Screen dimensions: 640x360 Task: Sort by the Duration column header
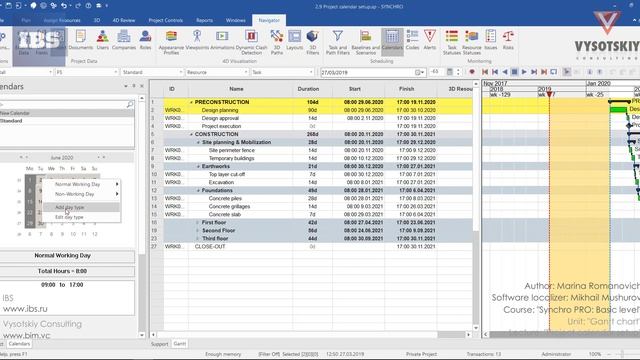308,89
